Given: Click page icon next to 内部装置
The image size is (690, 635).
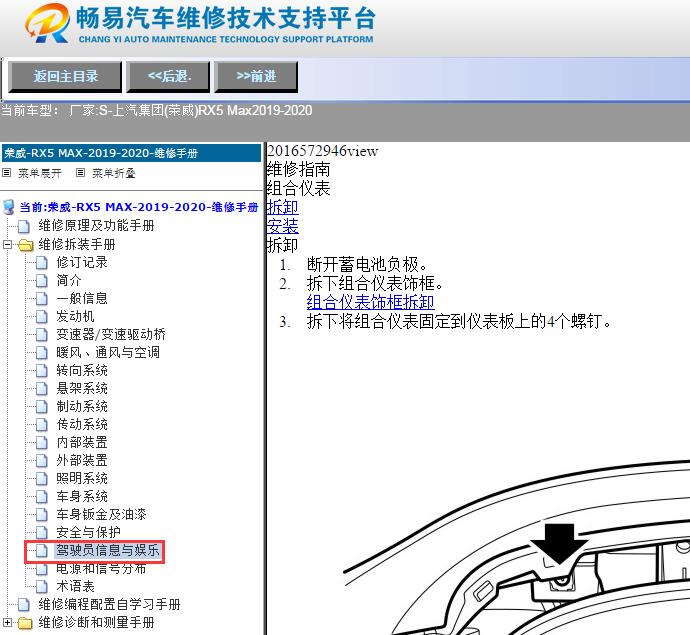Looking at the screenshot, I should click(x=42, y=443).
